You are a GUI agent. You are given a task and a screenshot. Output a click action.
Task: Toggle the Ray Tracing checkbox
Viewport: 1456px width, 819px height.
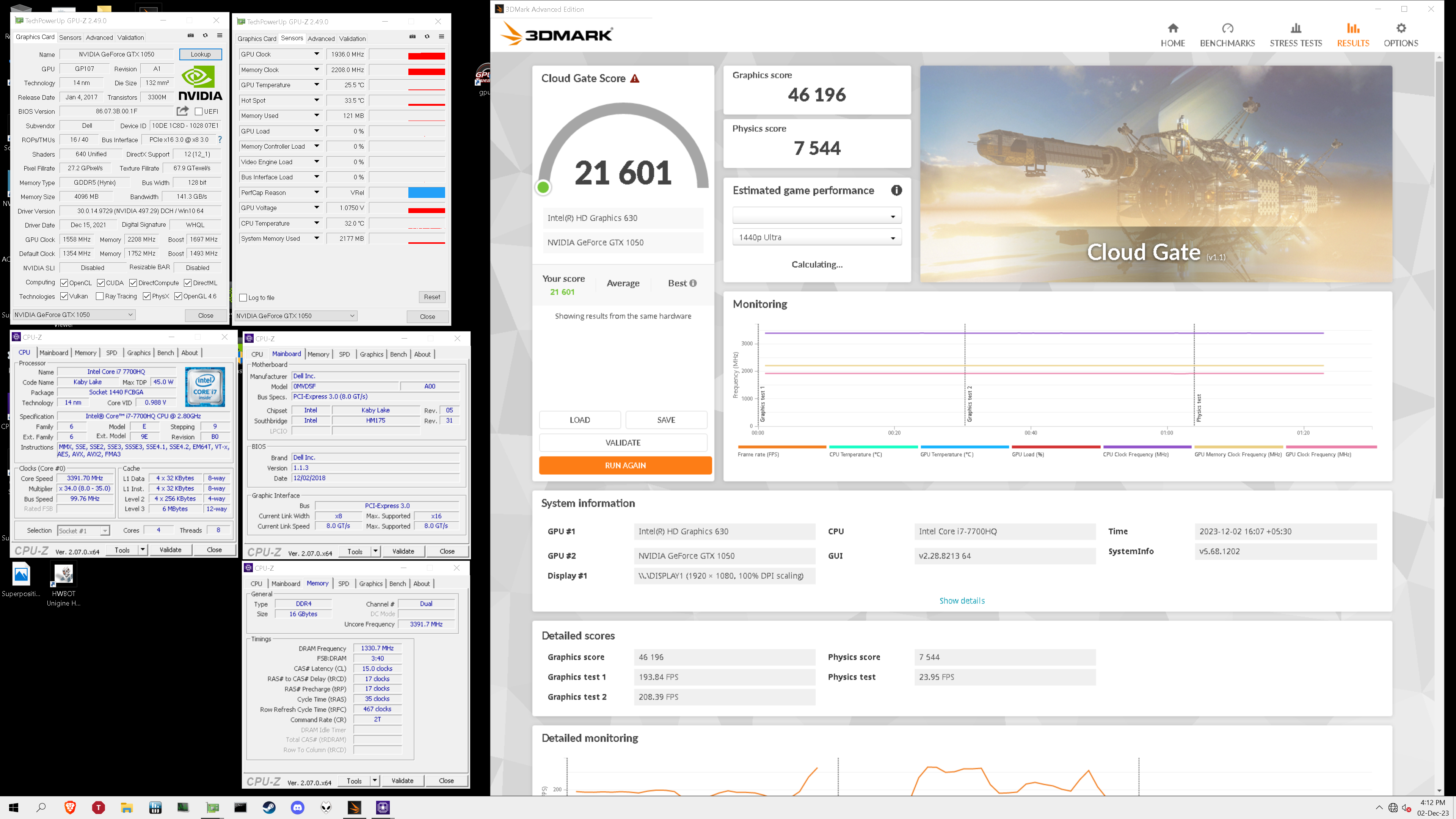click(x=99, y=296)
